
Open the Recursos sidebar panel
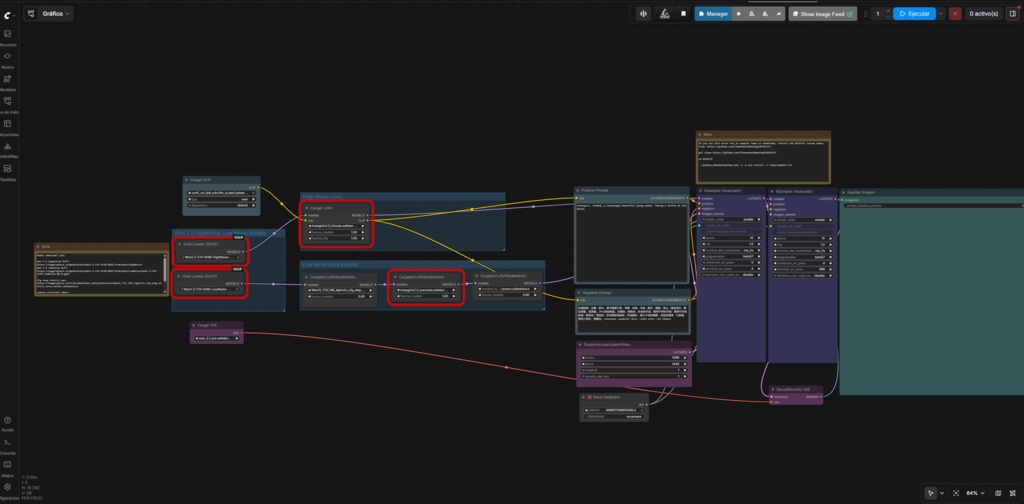click(7, 37)
